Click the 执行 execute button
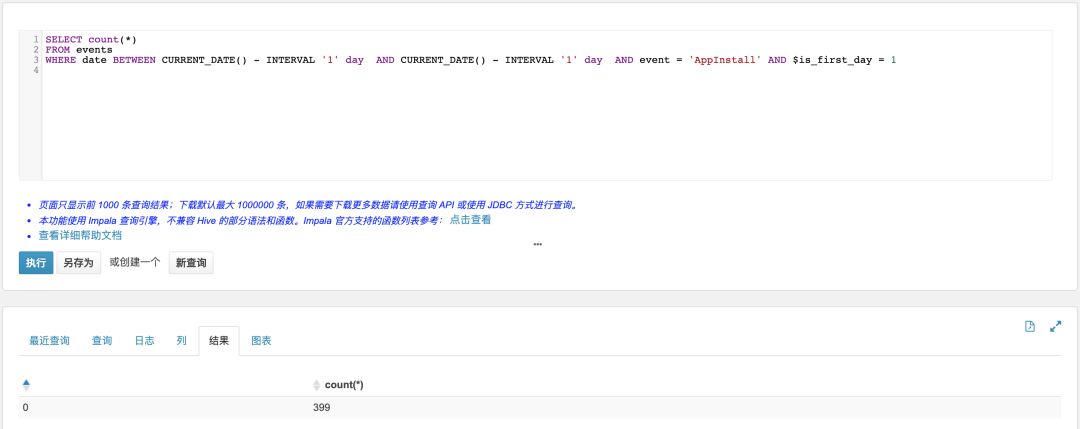The width and height of the screenshot is (1080, 429). point(36,263)
